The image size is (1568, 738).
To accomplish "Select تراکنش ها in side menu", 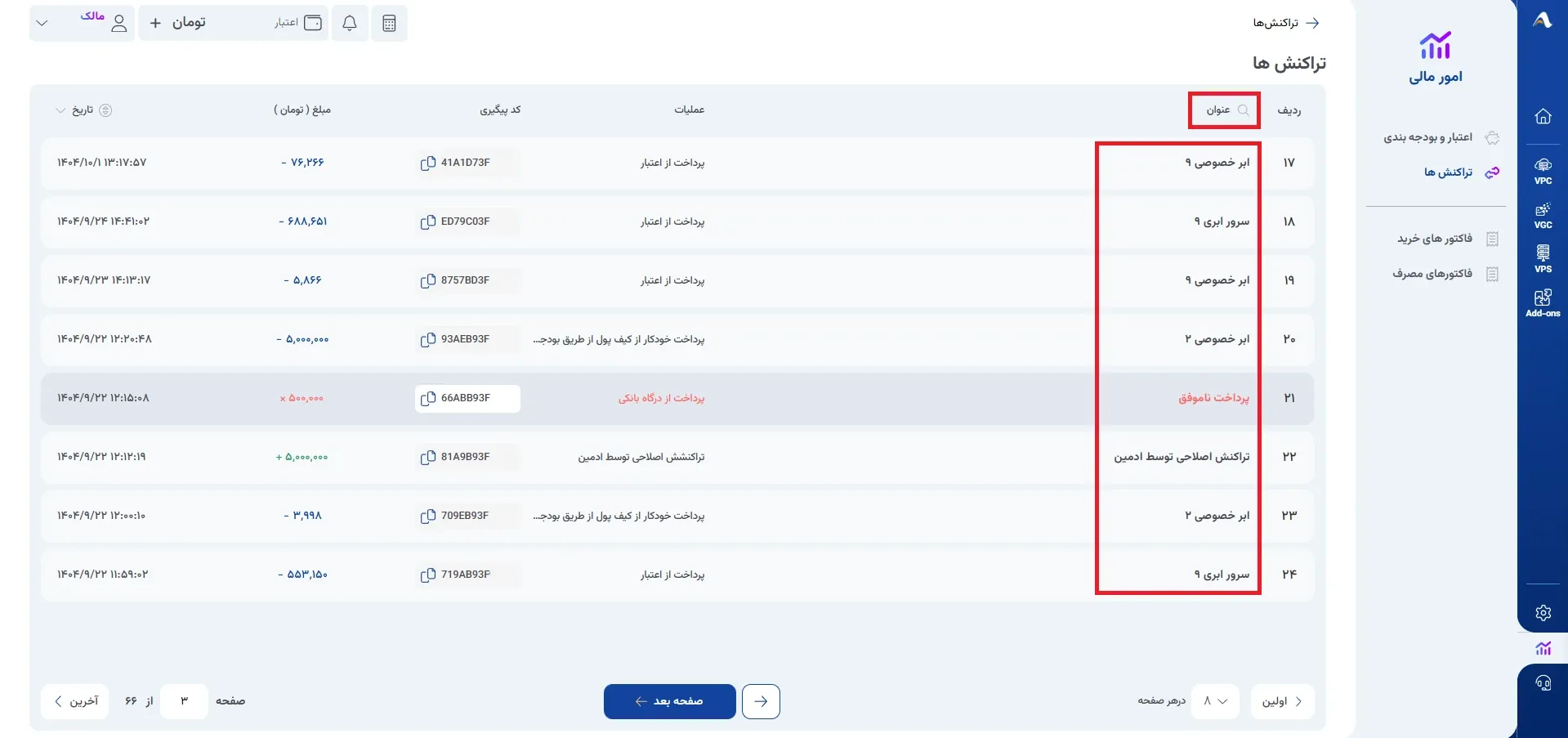I will 1461,172.
